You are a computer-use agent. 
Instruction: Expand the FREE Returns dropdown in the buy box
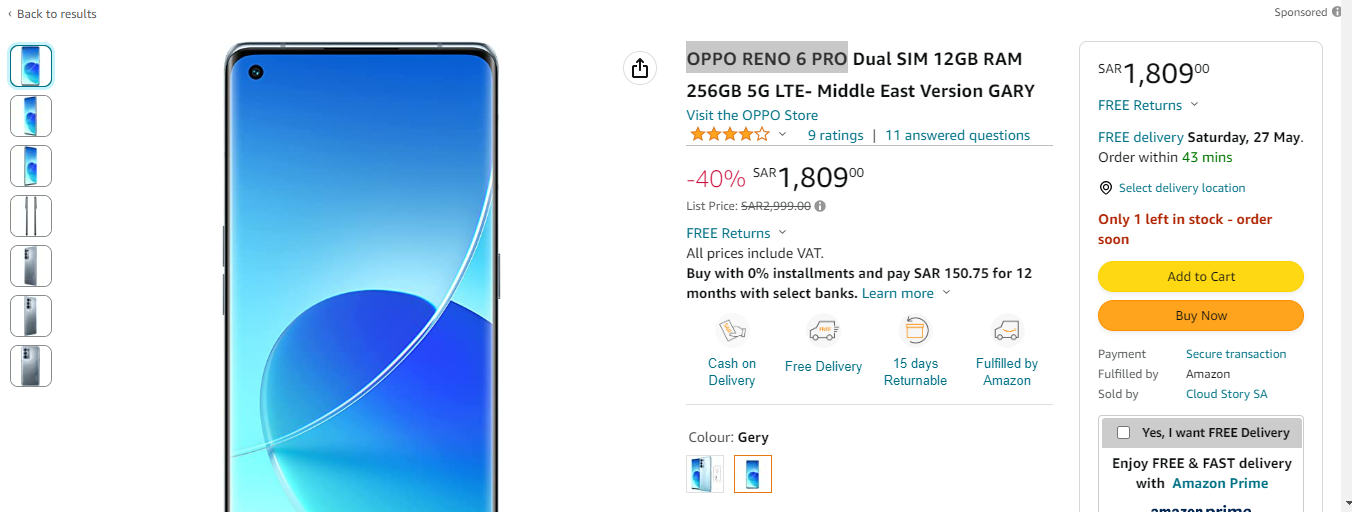1194,105
